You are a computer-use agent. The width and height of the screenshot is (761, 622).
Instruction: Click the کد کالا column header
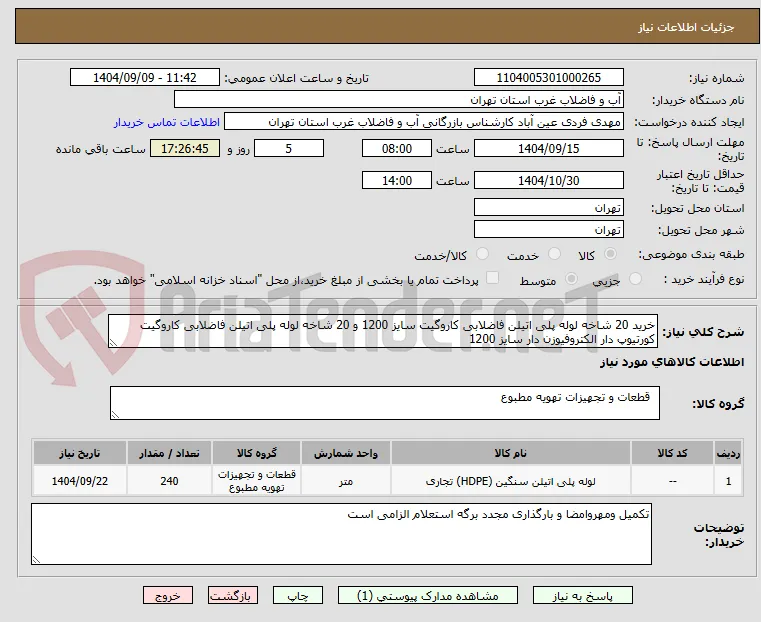coord(672,453)
